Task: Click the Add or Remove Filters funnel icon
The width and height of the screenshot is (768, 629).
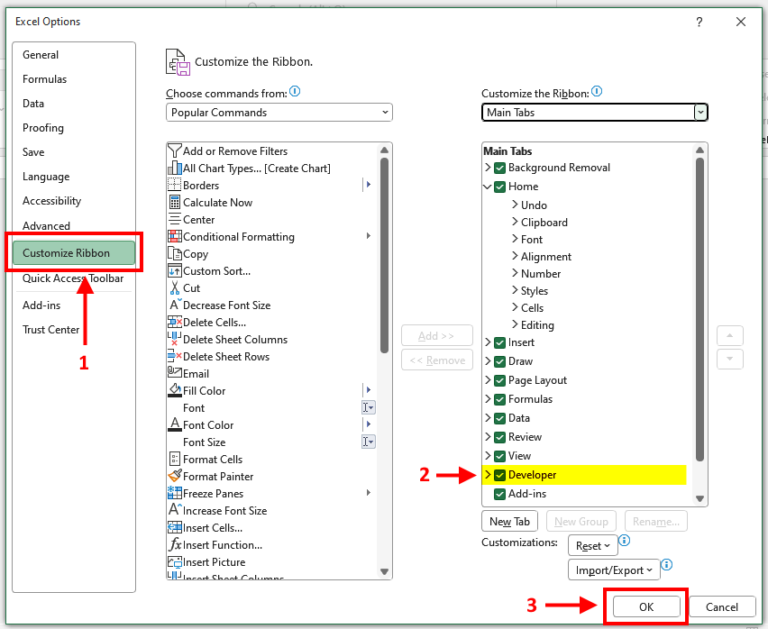Action: [175, 151]
